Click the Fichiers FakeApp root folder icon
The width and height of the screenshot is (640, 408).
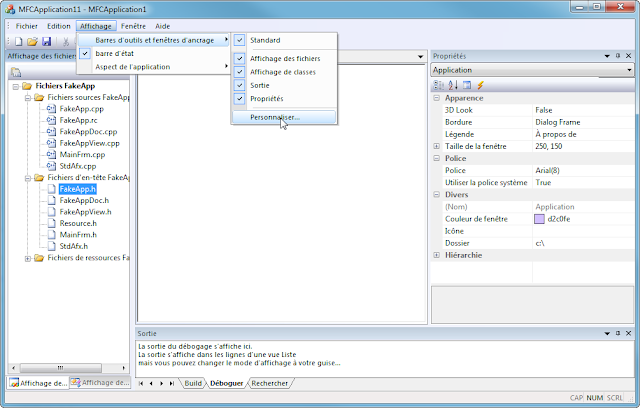pos(27,86)
